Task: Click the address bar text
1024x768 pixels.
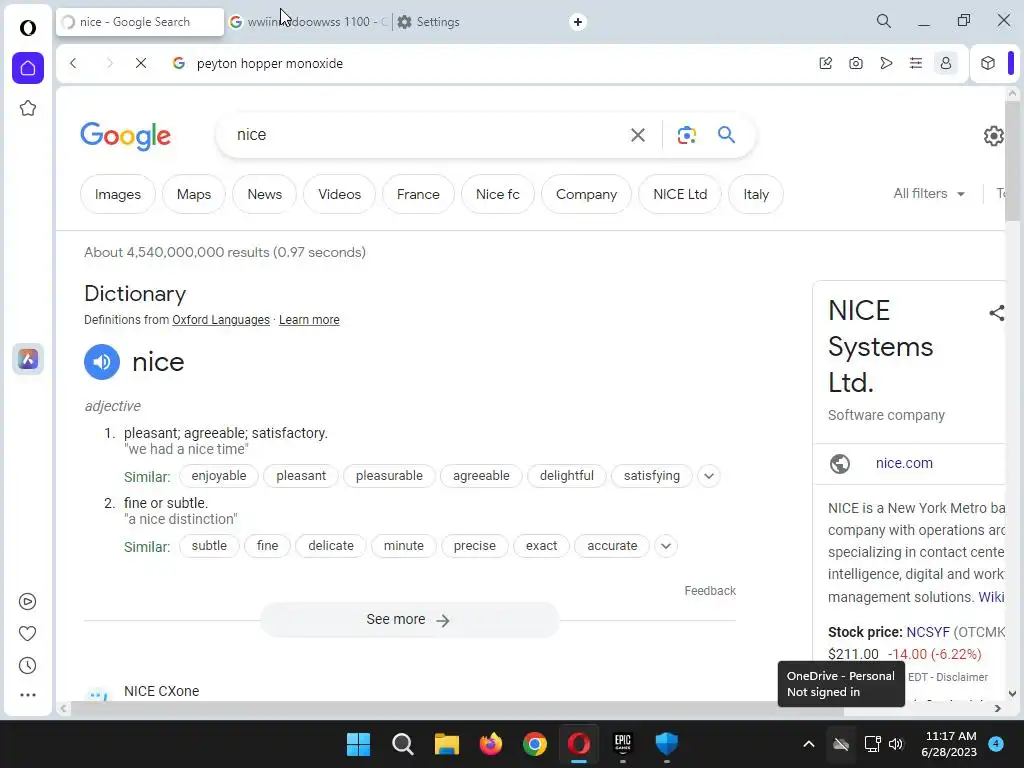Action: [x=270, y=63]
